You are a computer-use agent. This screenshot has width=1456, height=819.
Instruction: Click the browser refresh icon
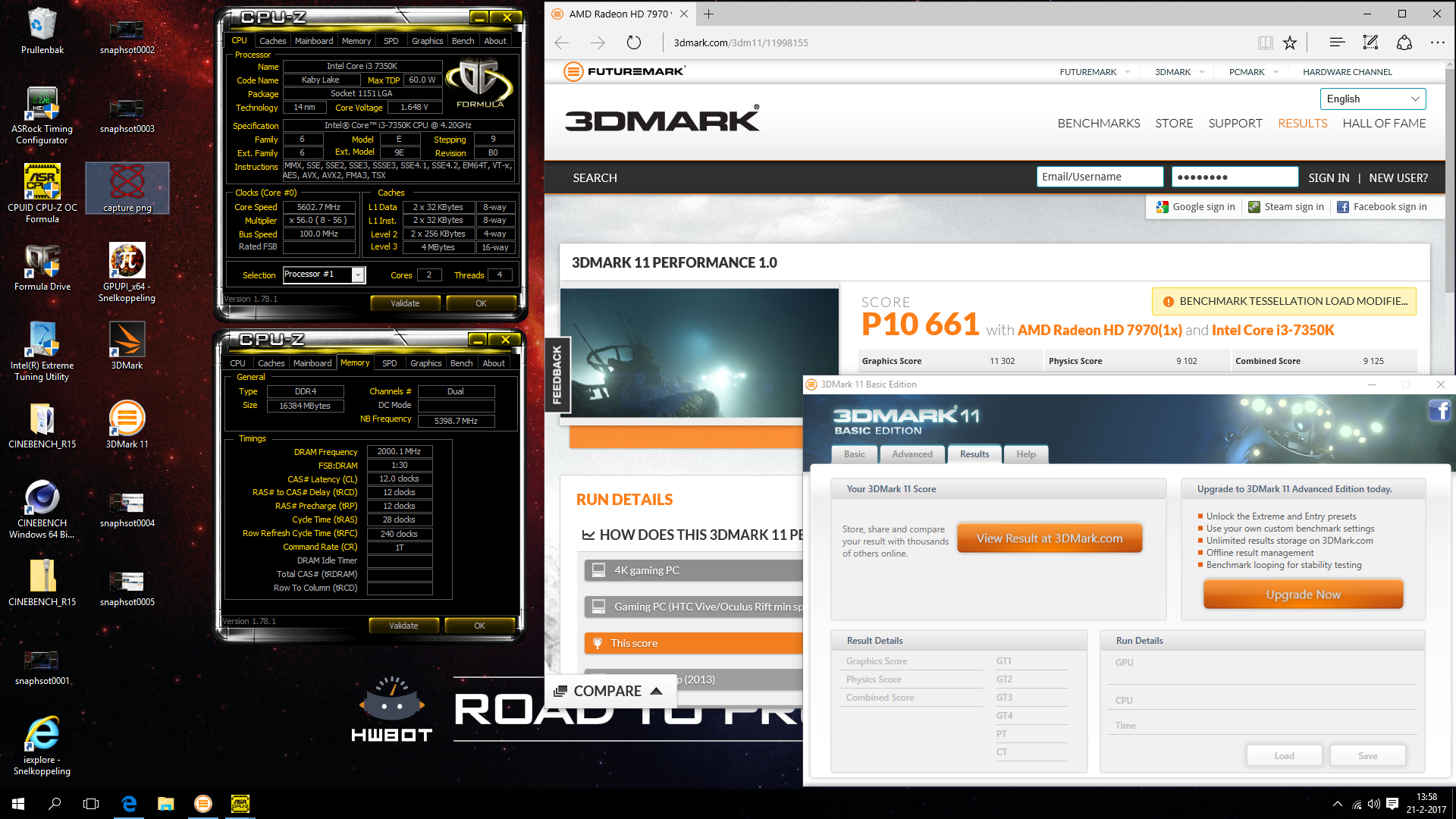point(634,42)
